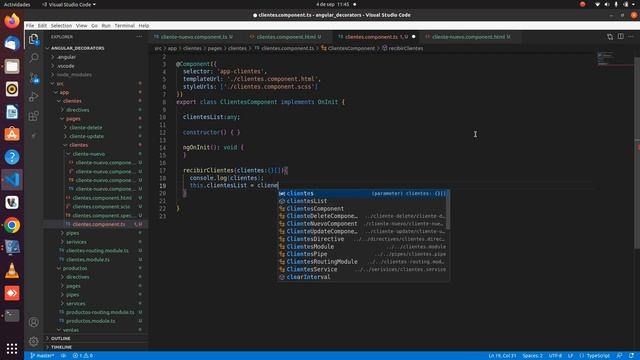640x360 pixels.
Task: Click the LF end-of-line selector
Action: pyautogui.click(x=571, y=356)
